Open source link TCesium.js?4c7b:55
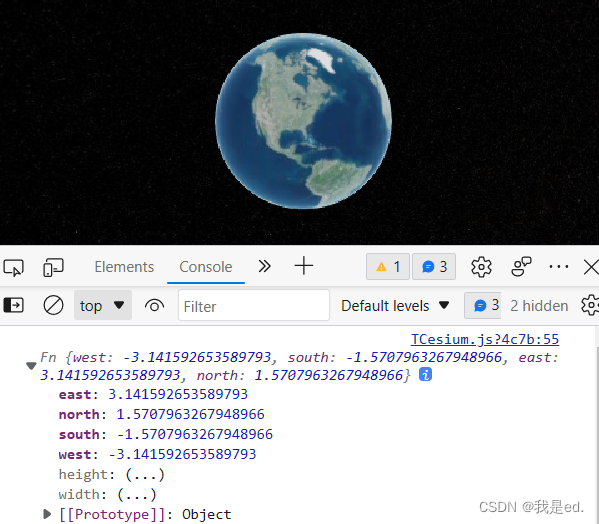The width and height of the screenshot is (599, 524). pos(485,339)
